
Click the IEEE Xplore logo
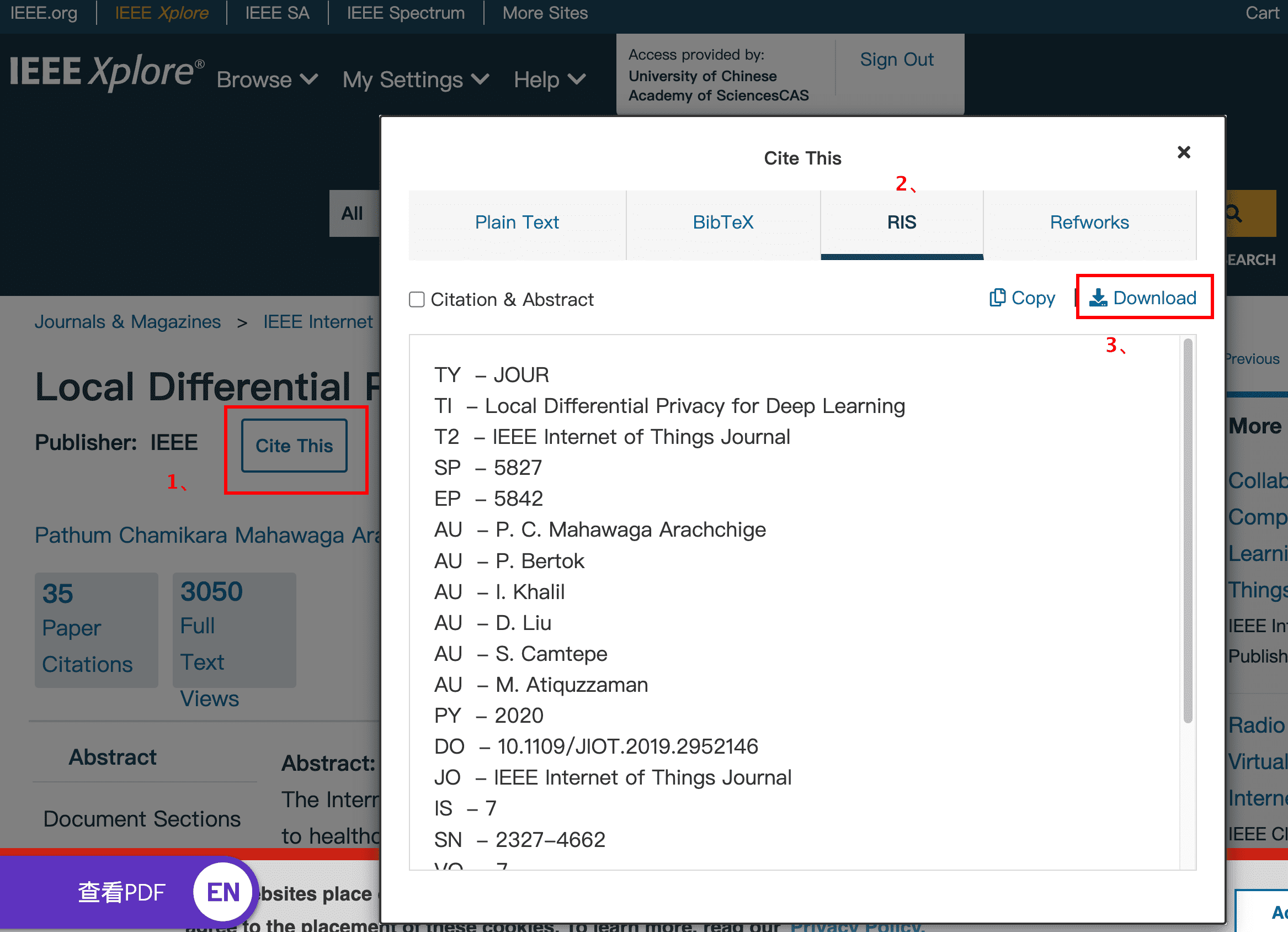tap(107, 73)
